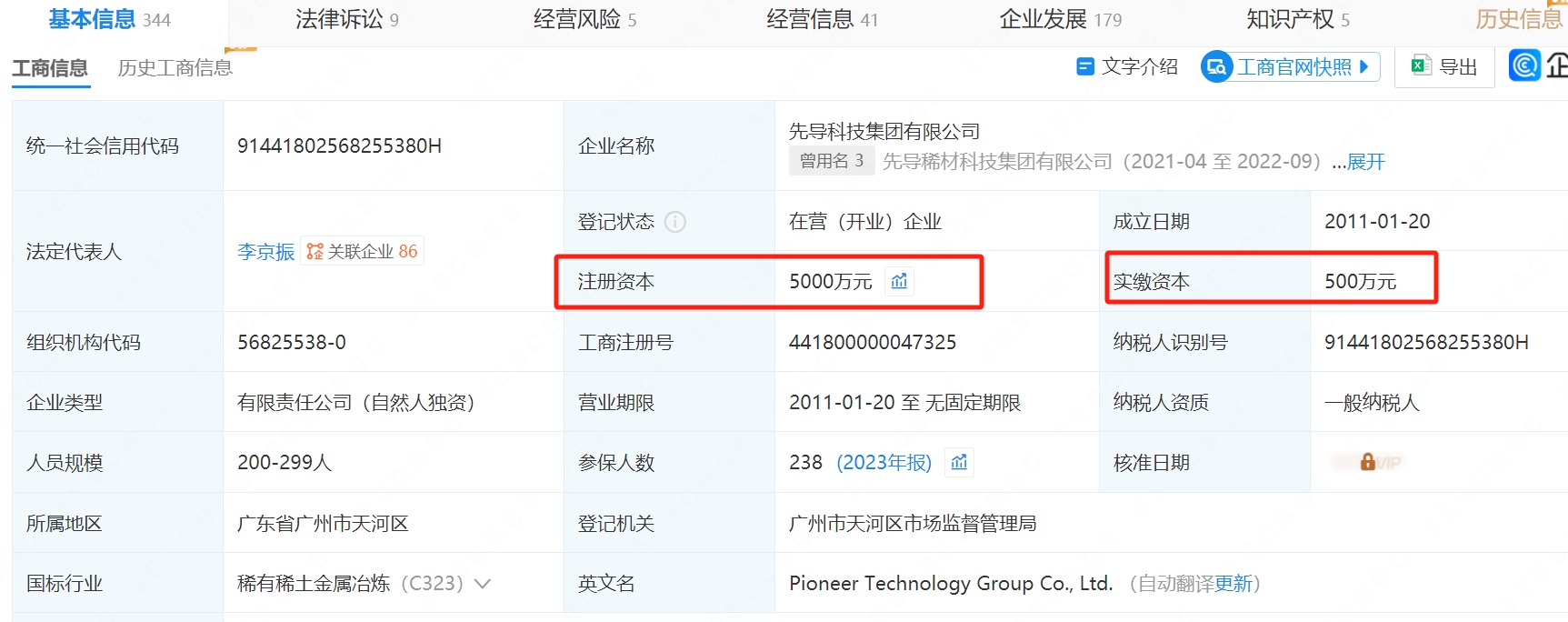The height and width of the screenshot is (622, 1568).
Task: Select paid-in capital 500万元
Action: pyautogui.click(x=1360, y=282)
